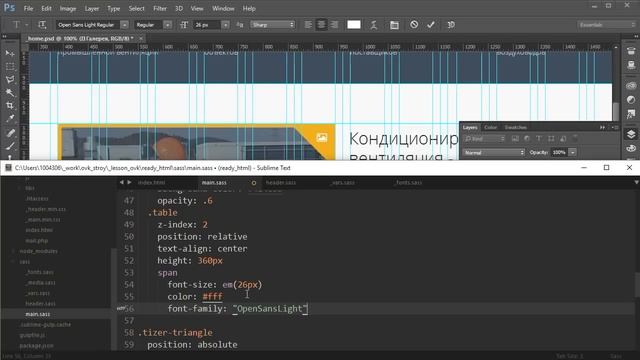Open the Photoshop Window menu

(x=223, y=8)
